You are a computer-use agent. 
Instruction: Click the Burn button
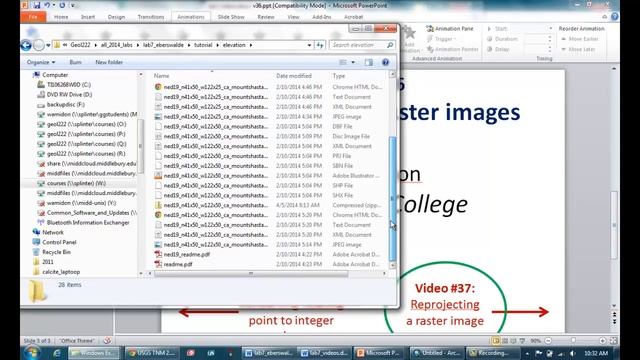point(76,62)
